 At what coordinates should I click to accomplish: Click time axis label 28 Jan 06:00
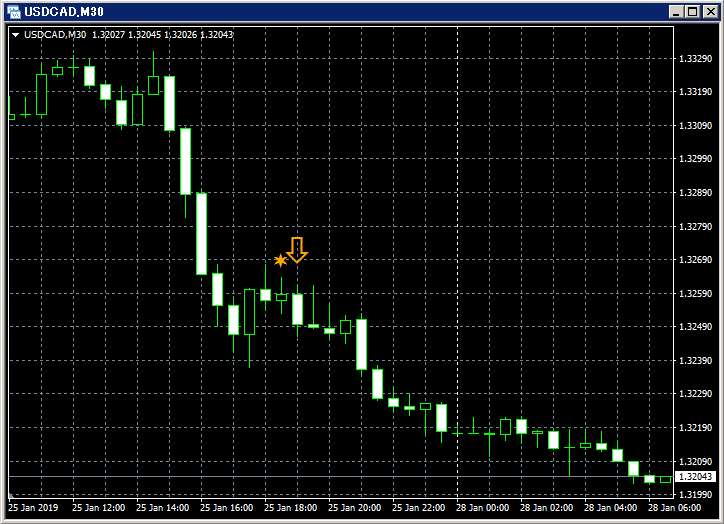tap(675, 508)
